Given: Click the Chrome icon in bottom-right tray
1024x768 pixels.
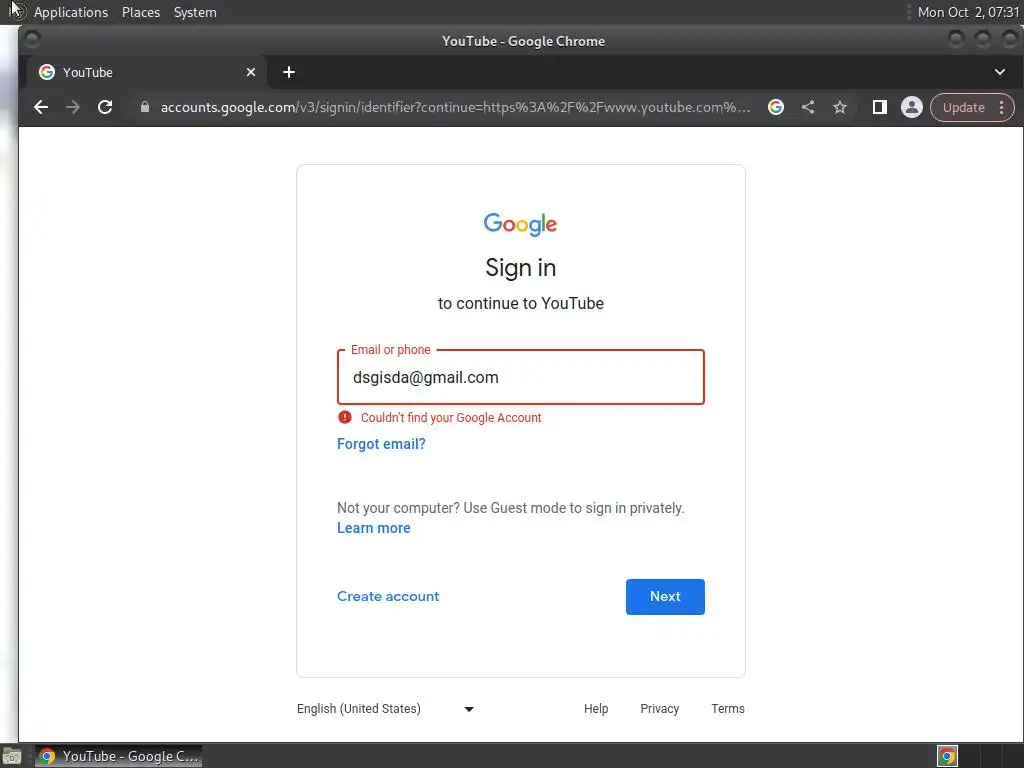Looking at the screenshot, I should coord(948,756).
